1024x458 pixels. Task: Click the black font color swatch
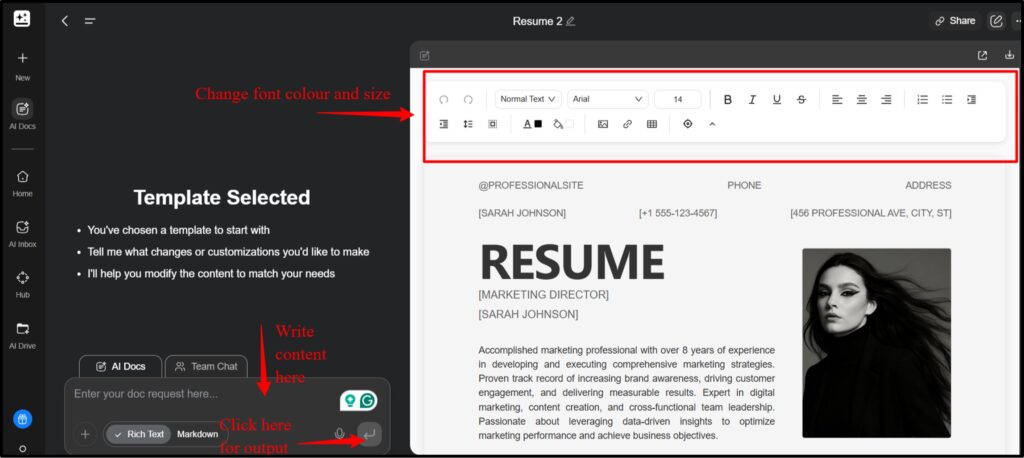click(538, 124)
